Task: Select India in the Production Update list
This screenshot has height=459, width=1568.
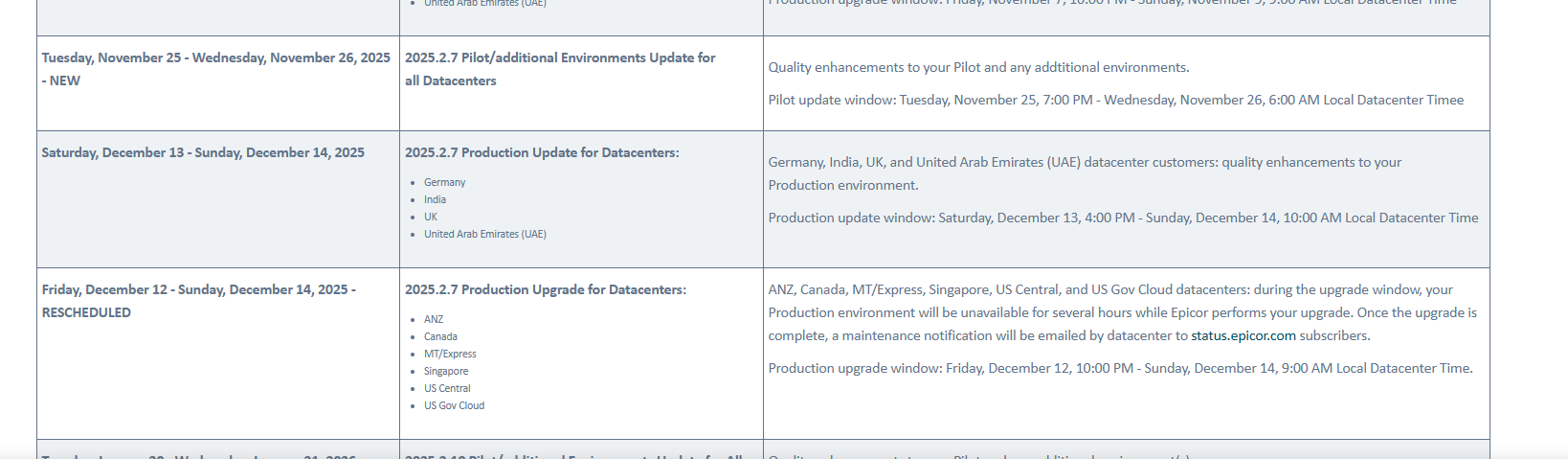Action: (435, 199)
